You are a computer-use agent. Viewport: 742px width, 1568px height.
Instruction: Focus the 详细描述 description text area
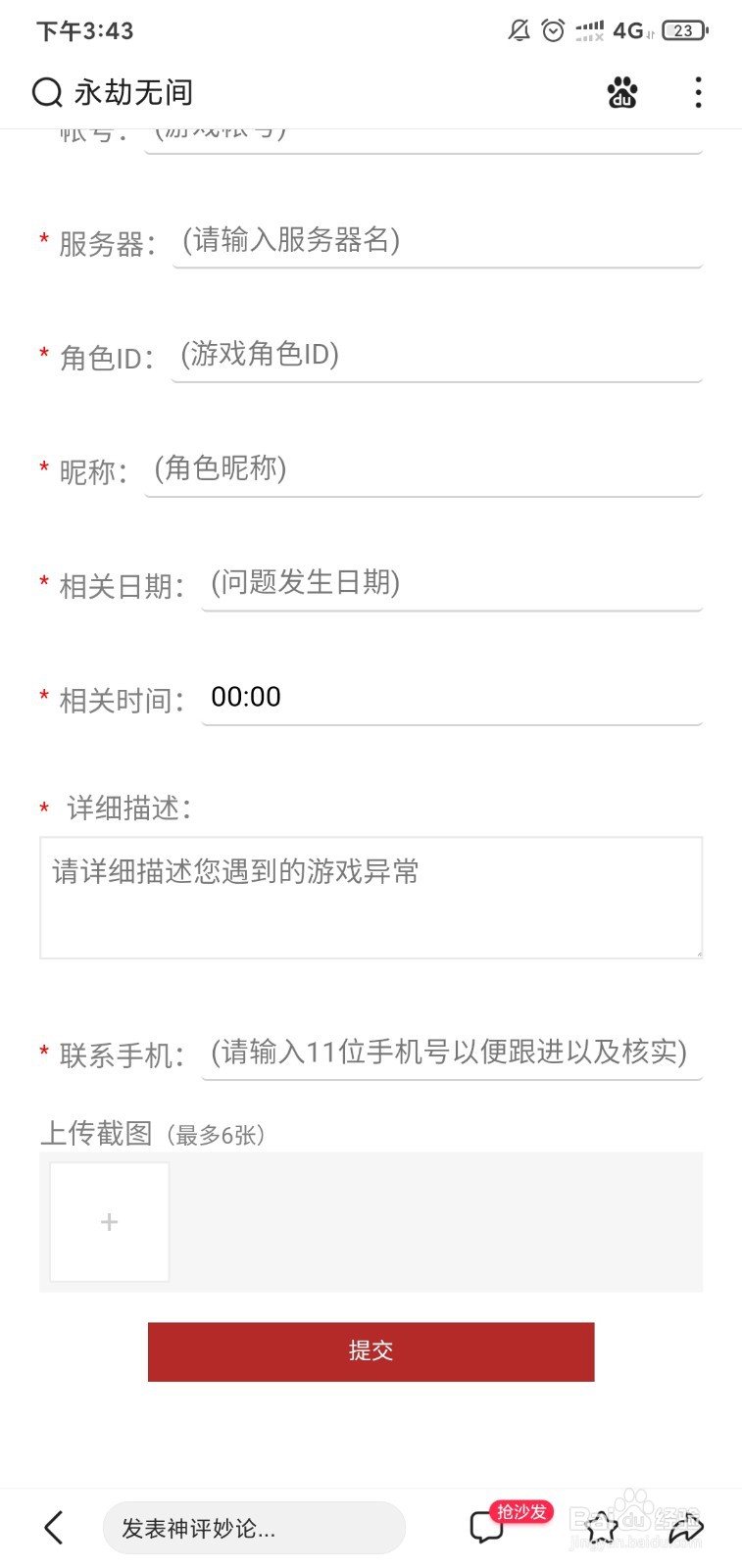(x=371, y=898)
